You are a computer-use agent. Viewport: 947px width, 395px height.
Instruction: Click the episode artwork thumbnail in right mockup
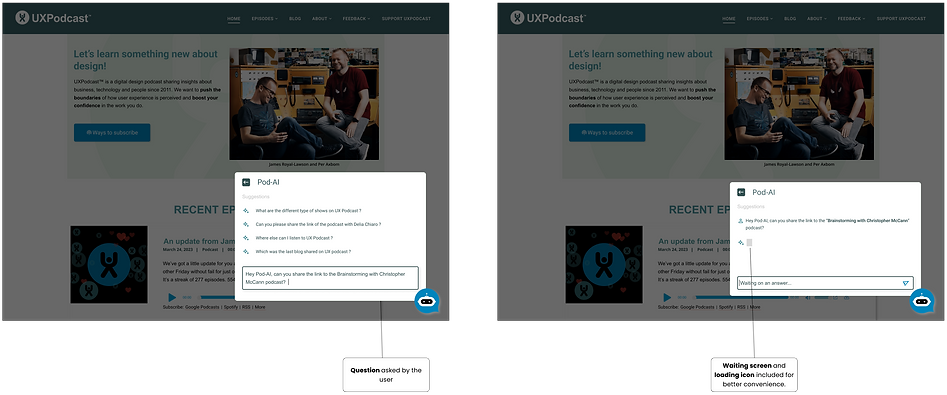(x=604, y=265)
